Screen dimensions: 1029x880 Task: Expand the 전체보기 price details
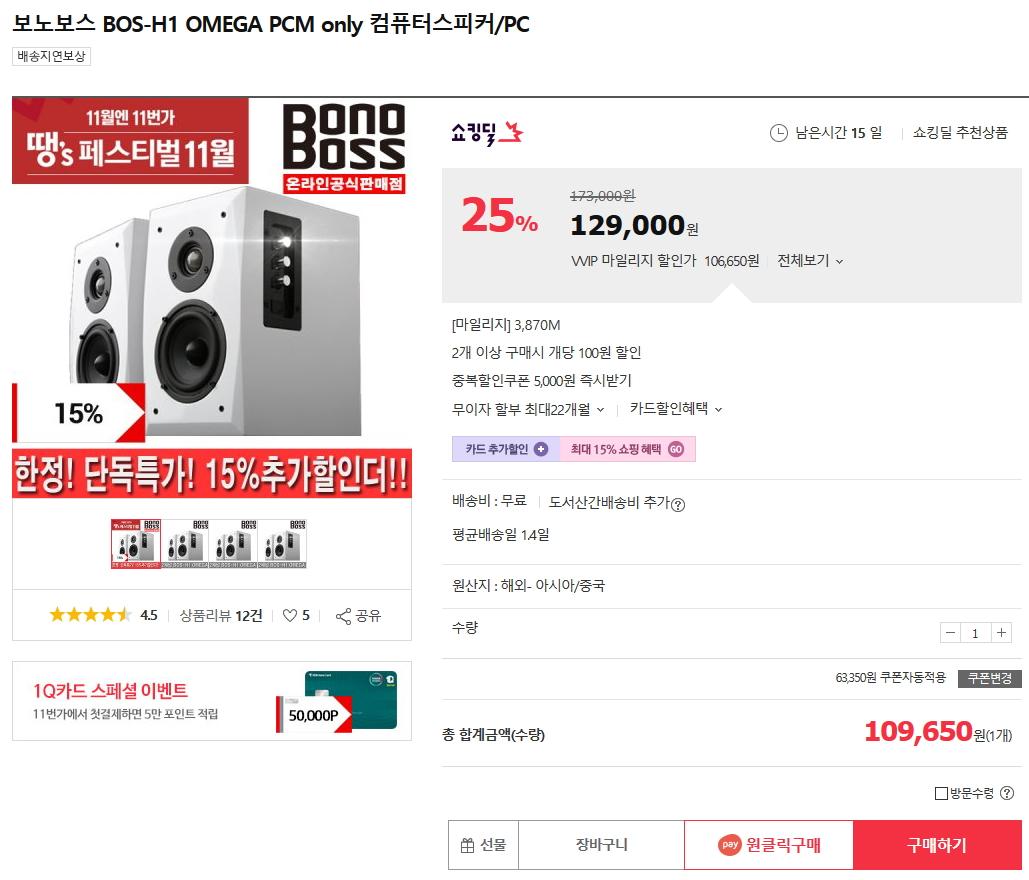click(810, 261)
